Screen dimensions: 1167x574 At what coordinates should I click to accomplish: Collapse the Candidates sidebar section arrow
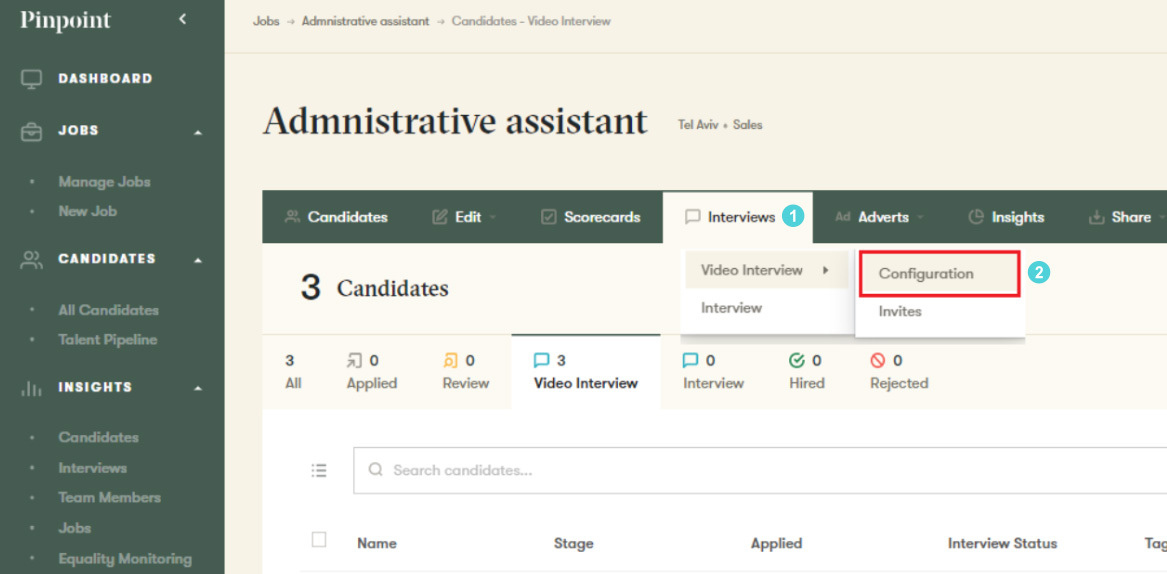(x=198, y=260)
